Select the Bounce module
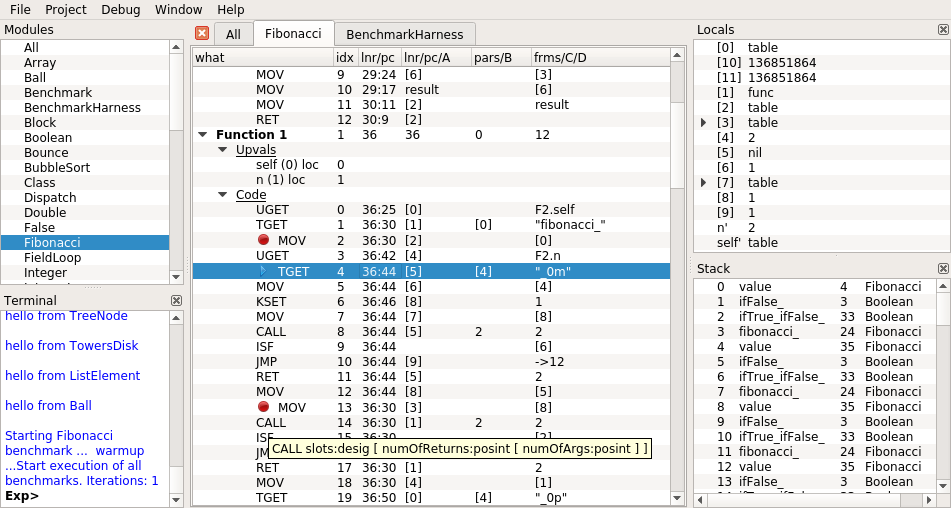 coord(85,153)
